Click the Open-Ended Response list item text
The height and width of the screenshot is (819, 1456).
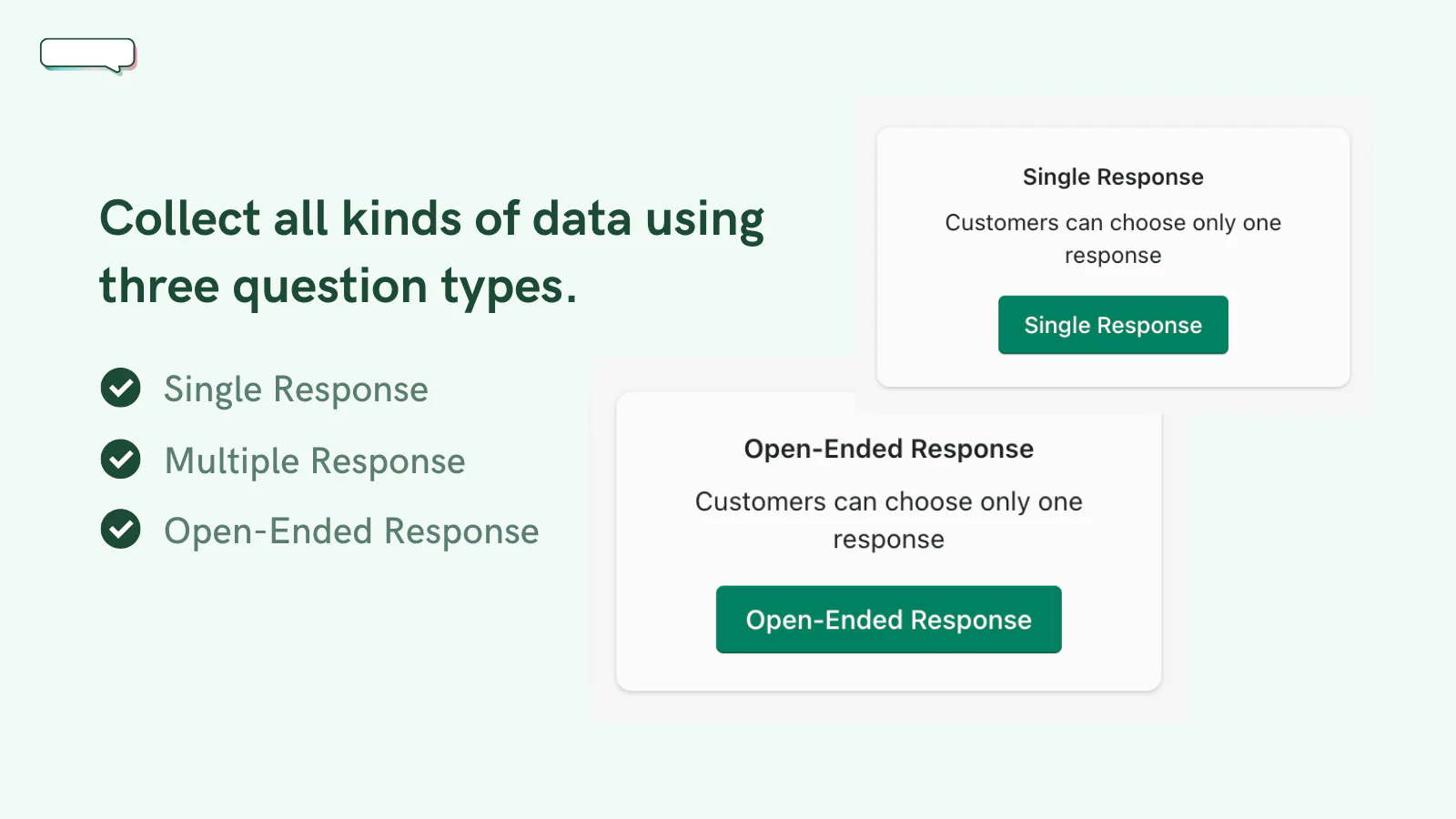[351, 531]
